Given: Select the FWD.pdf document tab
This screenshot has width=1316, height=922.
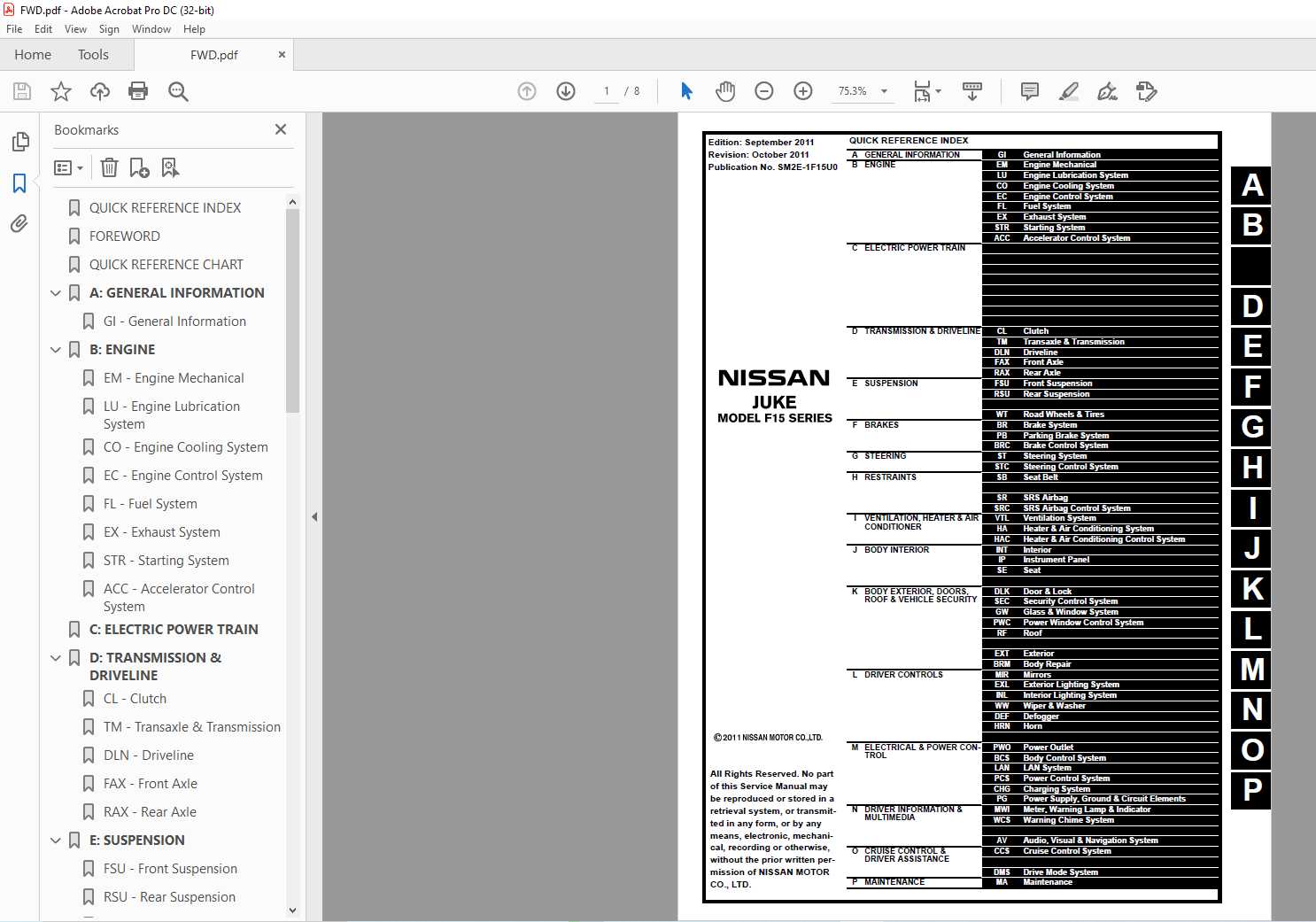Looking at the screenshot, I should pos(213,55).
